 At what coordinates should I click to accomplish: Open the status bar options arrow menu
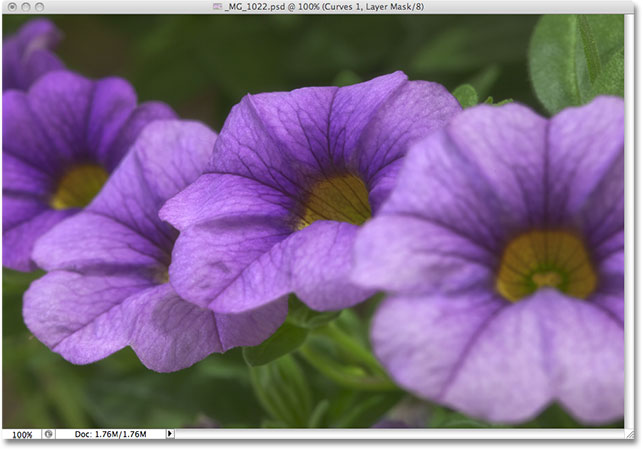pos(170,434)
